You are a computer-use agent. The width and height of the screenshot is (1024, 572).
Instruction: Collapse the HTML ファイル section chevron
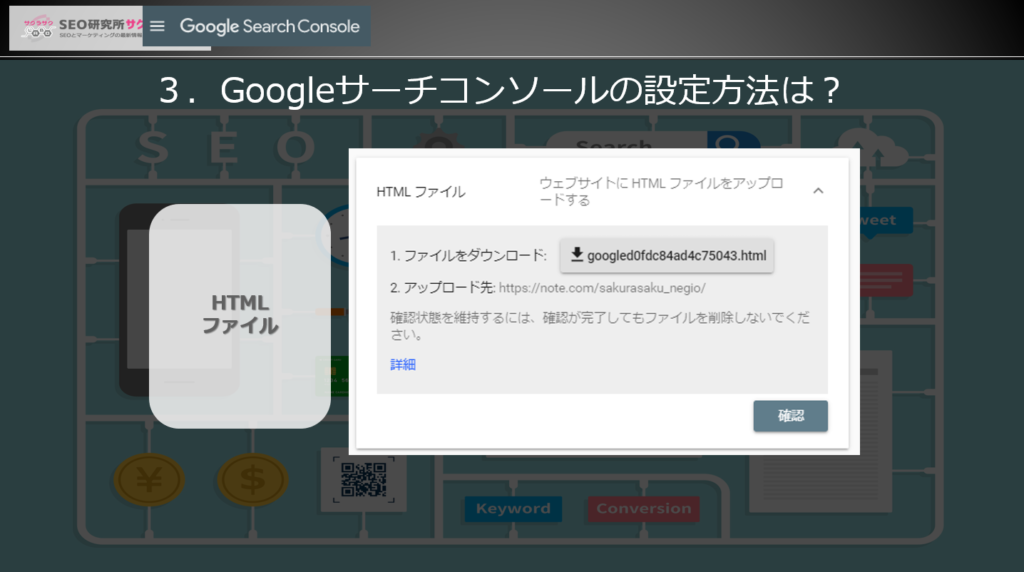(818, 191)
